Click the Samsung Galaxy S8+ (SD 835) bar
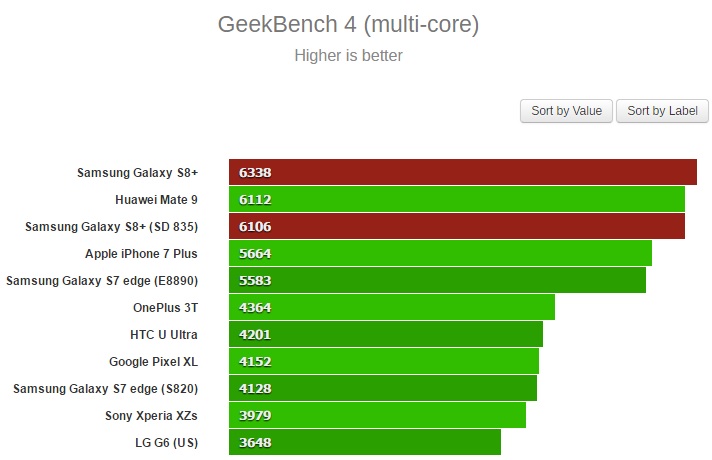Viewport: 712px width, 460px height. coord(456,226)
